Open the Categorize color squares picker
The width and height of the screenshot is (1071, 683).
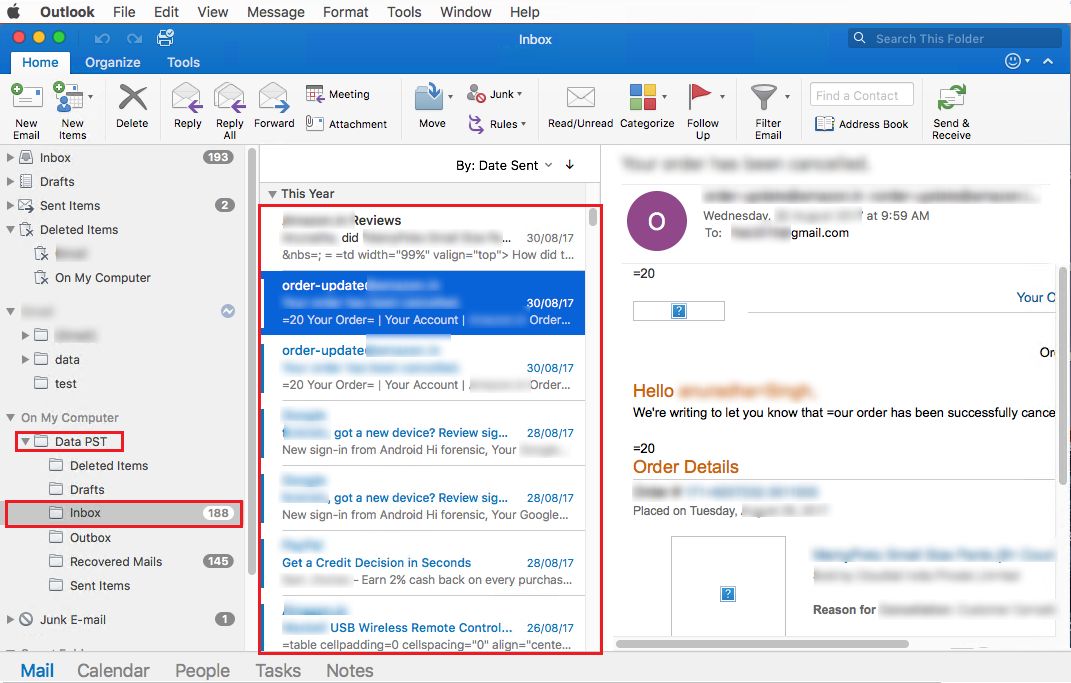643,97
